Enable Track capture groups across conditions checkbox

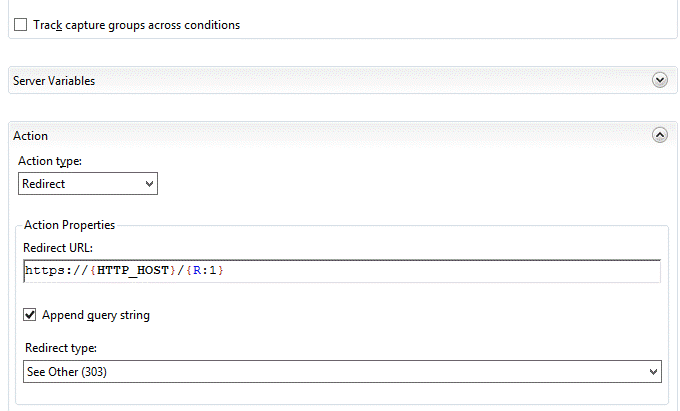click(x=21, y=25)
